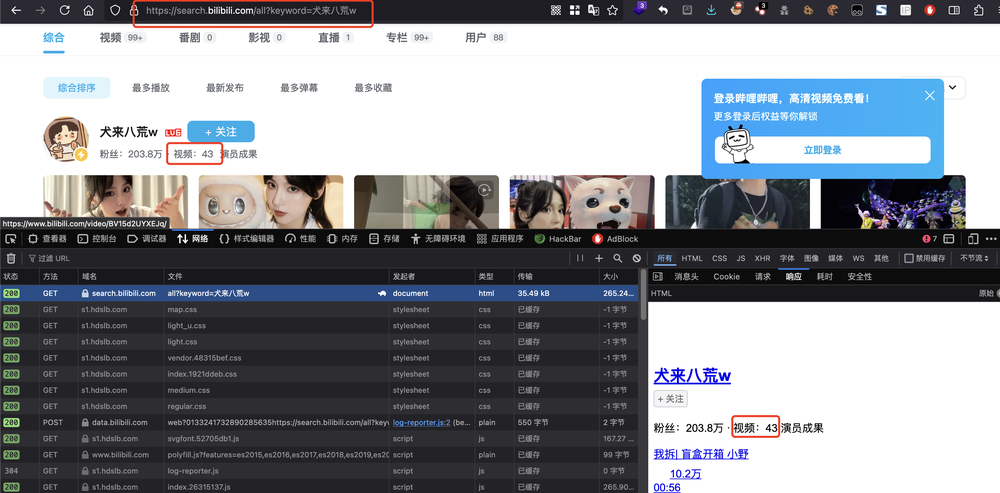Viewport: 1000px width, 493px height.
Task: Switch to the 视频 search tab
Action: tap(122, 38)
